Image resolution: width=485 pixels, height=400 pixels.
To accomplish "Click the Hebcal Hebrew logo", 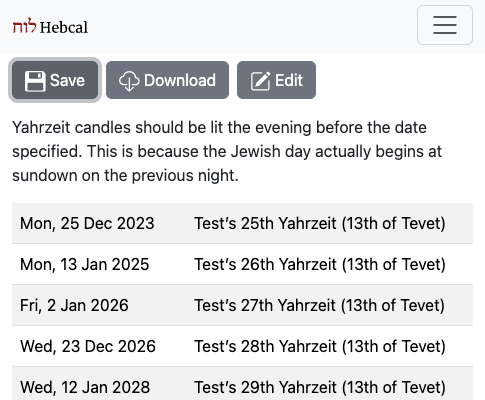I will [x=24, y=26].
